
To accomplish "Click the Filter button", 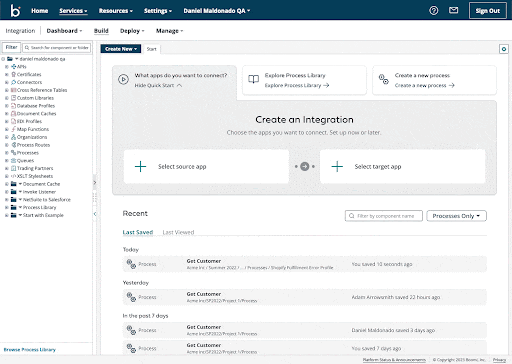I will tap(11, 47).
